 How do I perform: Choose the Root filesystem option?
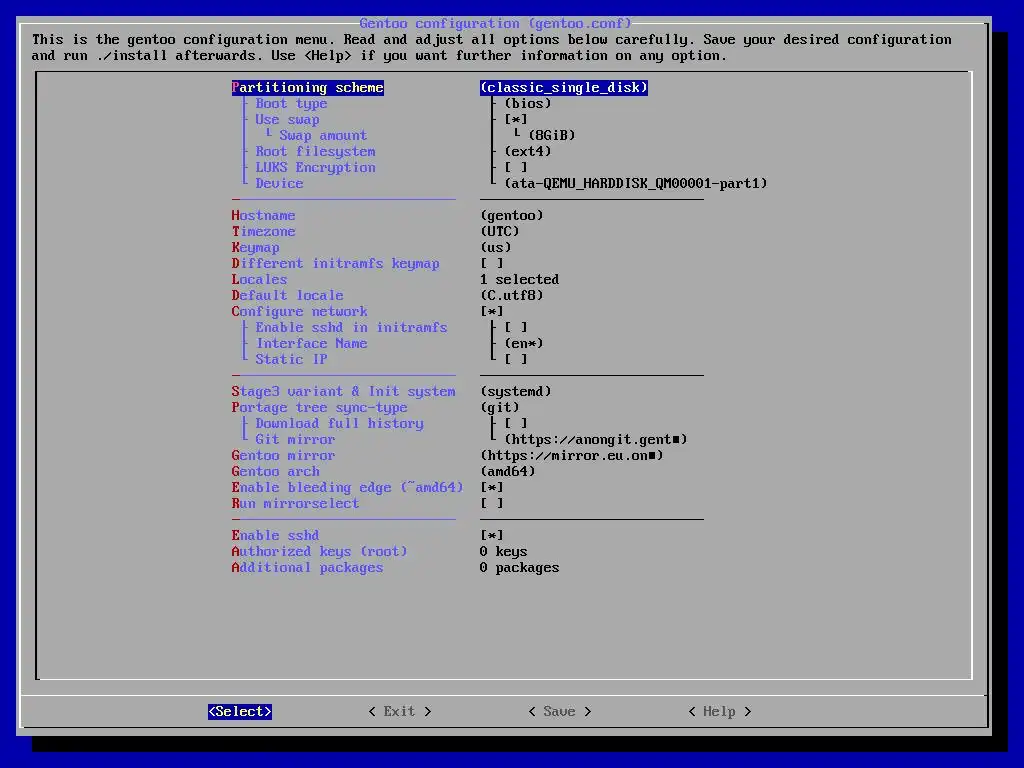pyautogui.click(x=315, y=152)
